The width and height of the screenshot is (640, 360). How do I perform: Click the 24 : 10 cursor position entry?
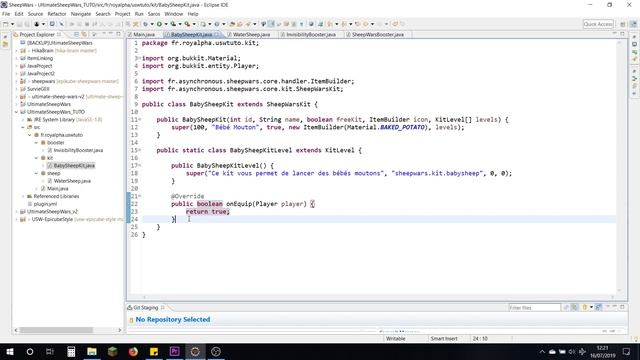coord(480,338)
